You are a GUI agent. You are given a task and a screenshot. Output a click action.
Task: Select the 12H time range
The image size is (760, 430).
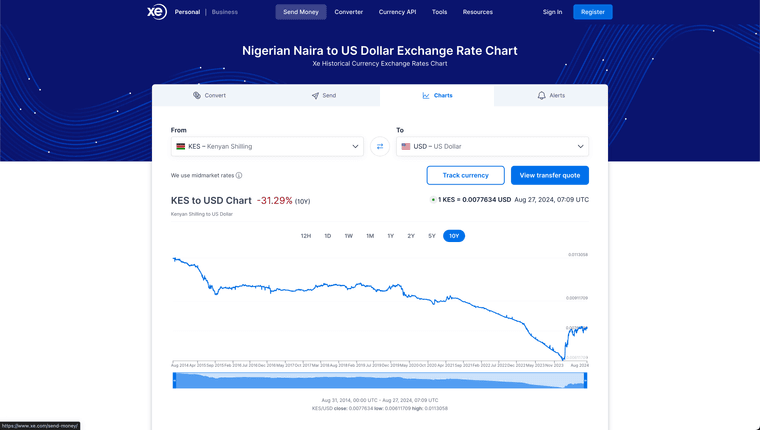click(x=306, y=236)
